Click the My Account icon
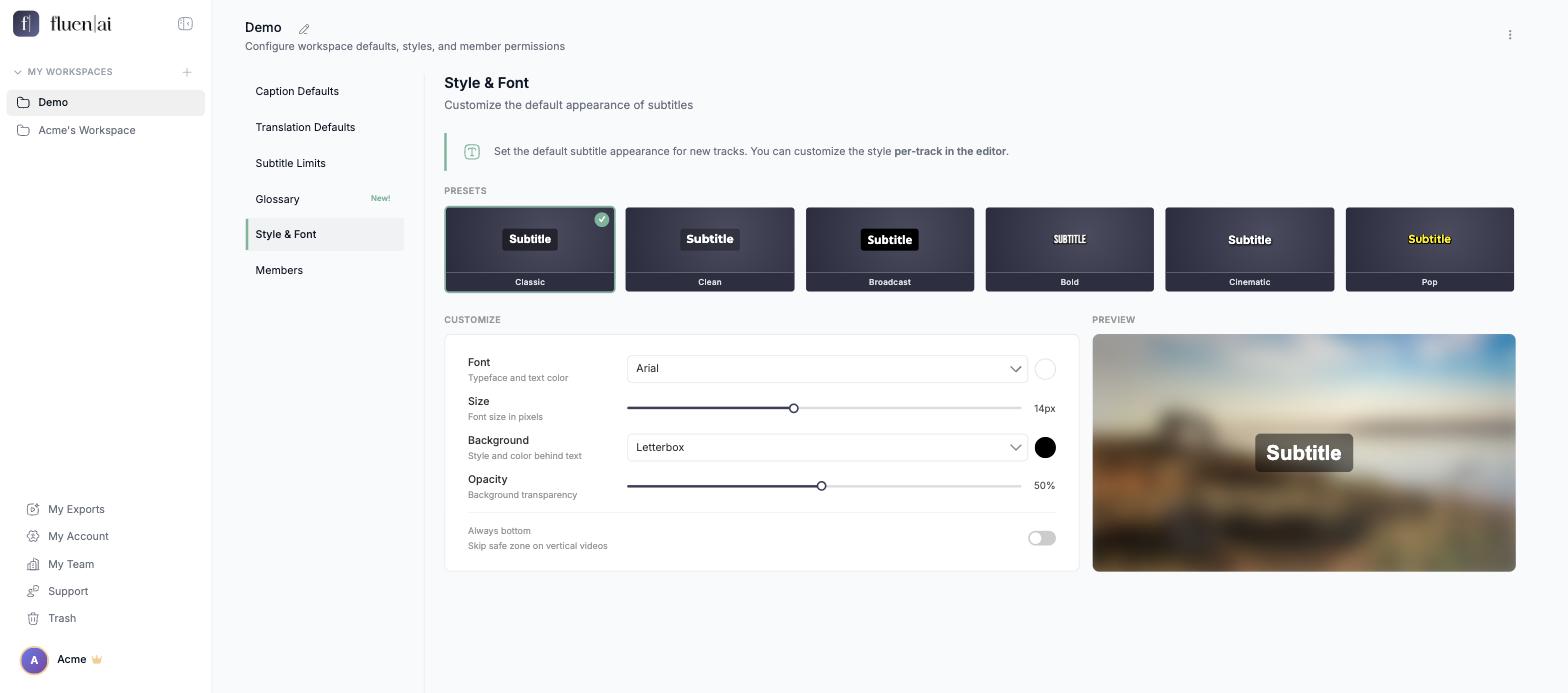The height and width of the screenshot is (693, 1568). 33,536
